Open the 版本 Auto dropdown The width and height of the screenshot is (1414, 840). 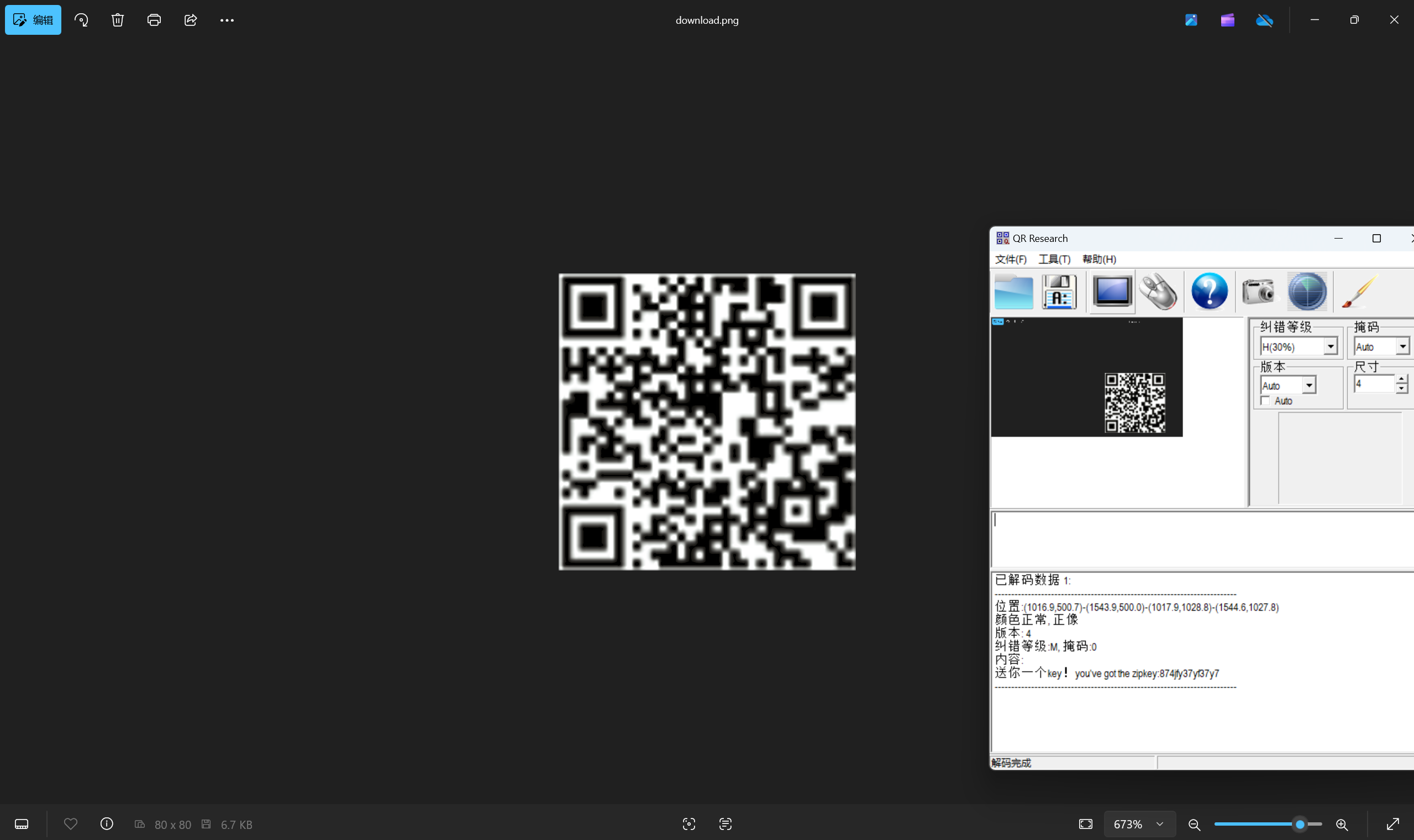(x=1308, y=385)
